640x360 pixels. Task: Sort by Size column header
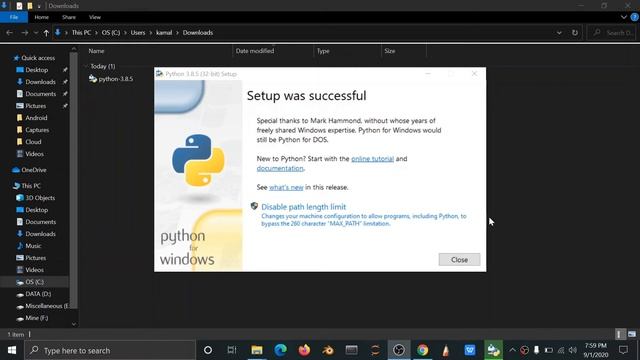pyautogui.click(x=389, y=51)
